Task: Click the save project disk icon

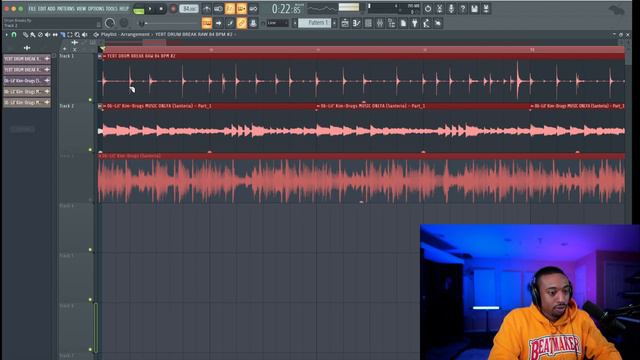Action: pyautogui.click(x=474, y=9)
